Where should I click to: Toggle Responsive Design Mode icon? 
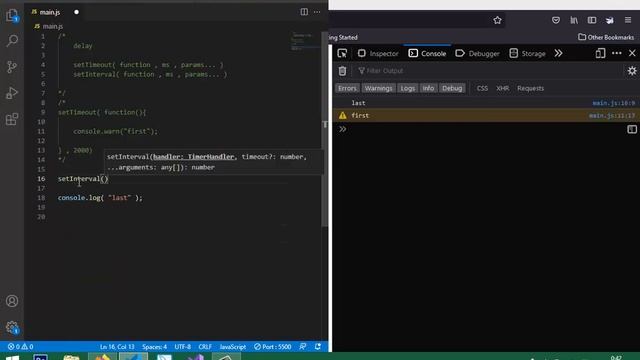click(600, 53)
